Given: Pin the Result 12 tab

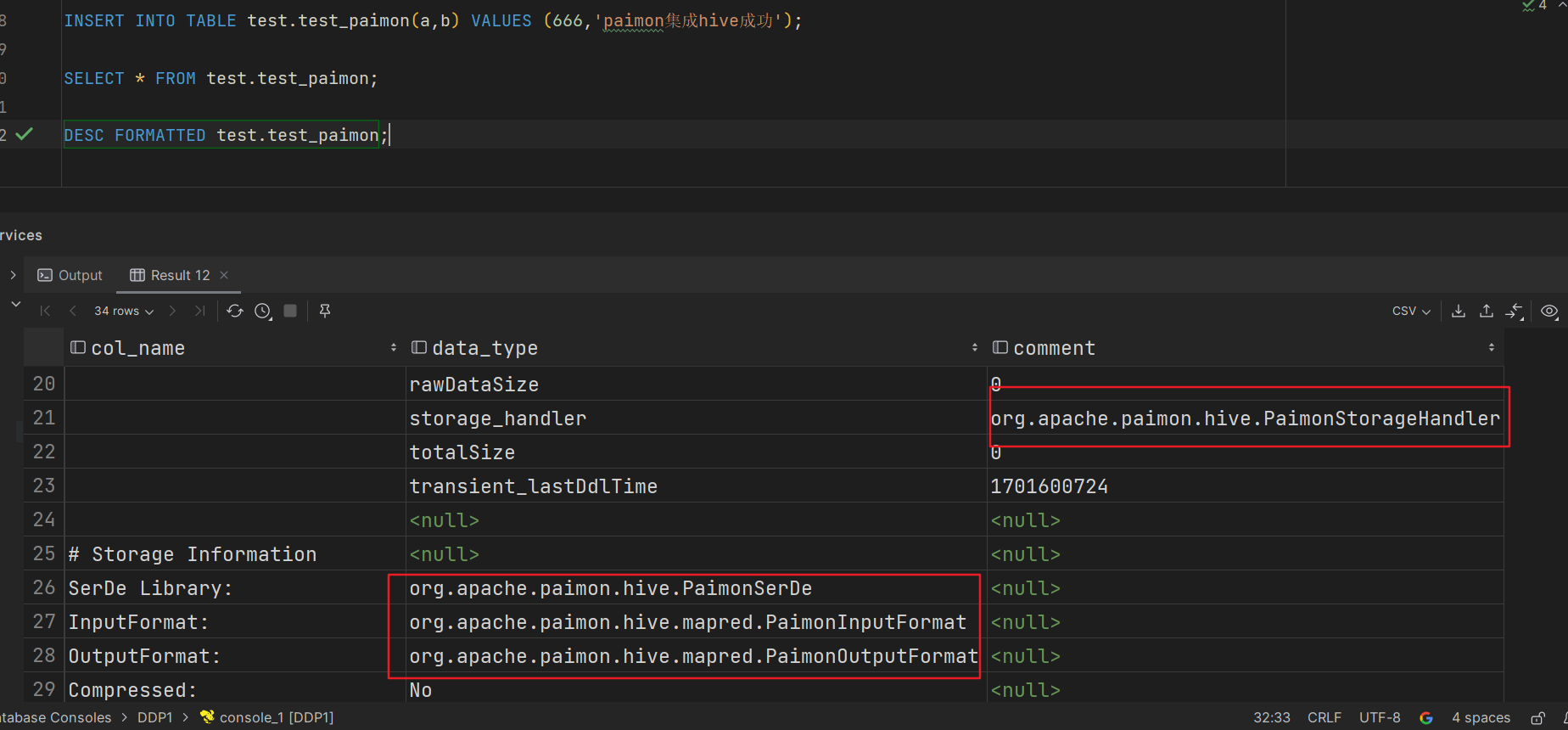Looking at the screenshot, I should click(325, 311).
